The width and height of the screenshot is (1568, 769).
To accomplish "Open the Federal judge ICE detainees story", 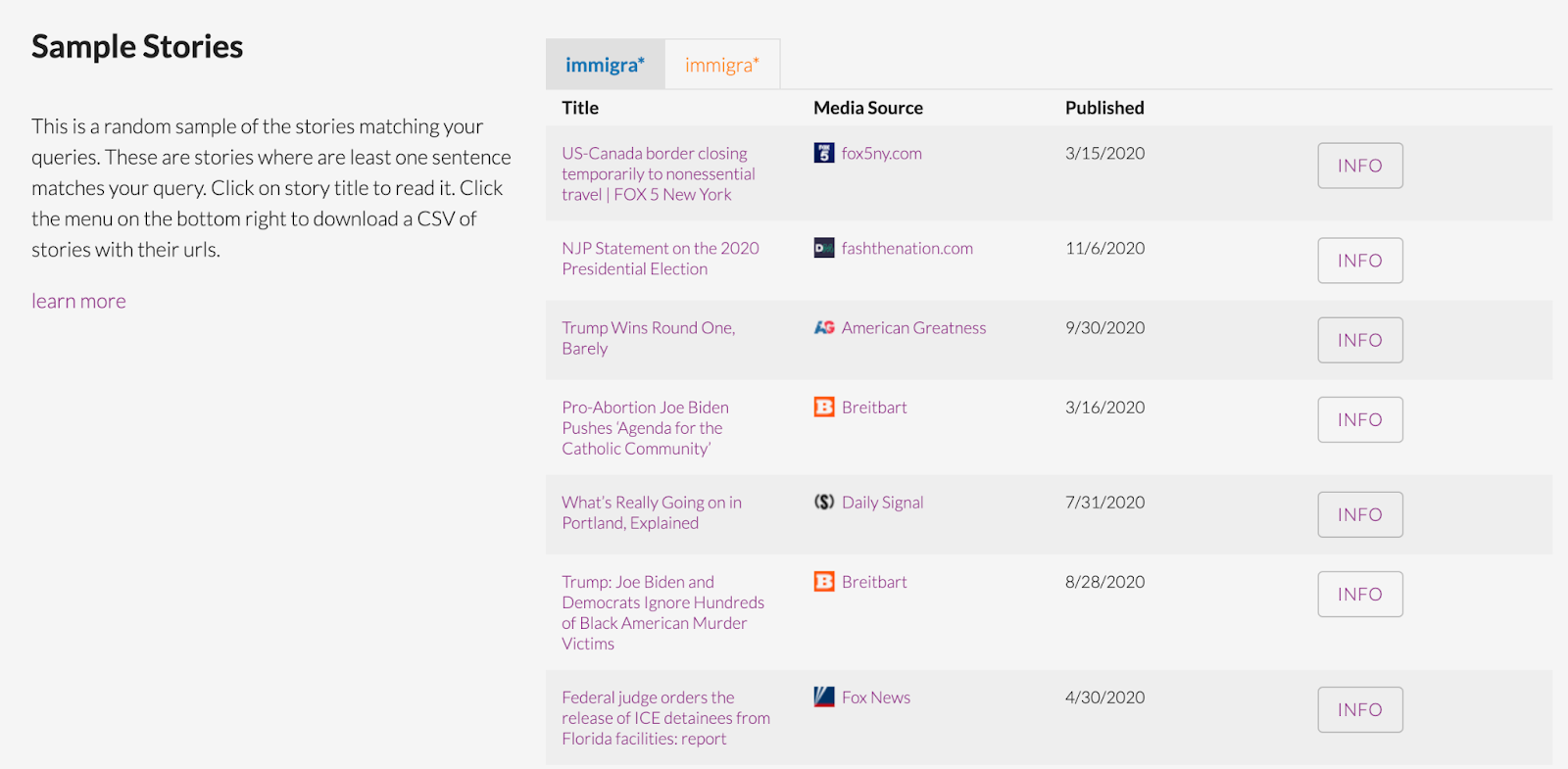I will pos(664,718).
